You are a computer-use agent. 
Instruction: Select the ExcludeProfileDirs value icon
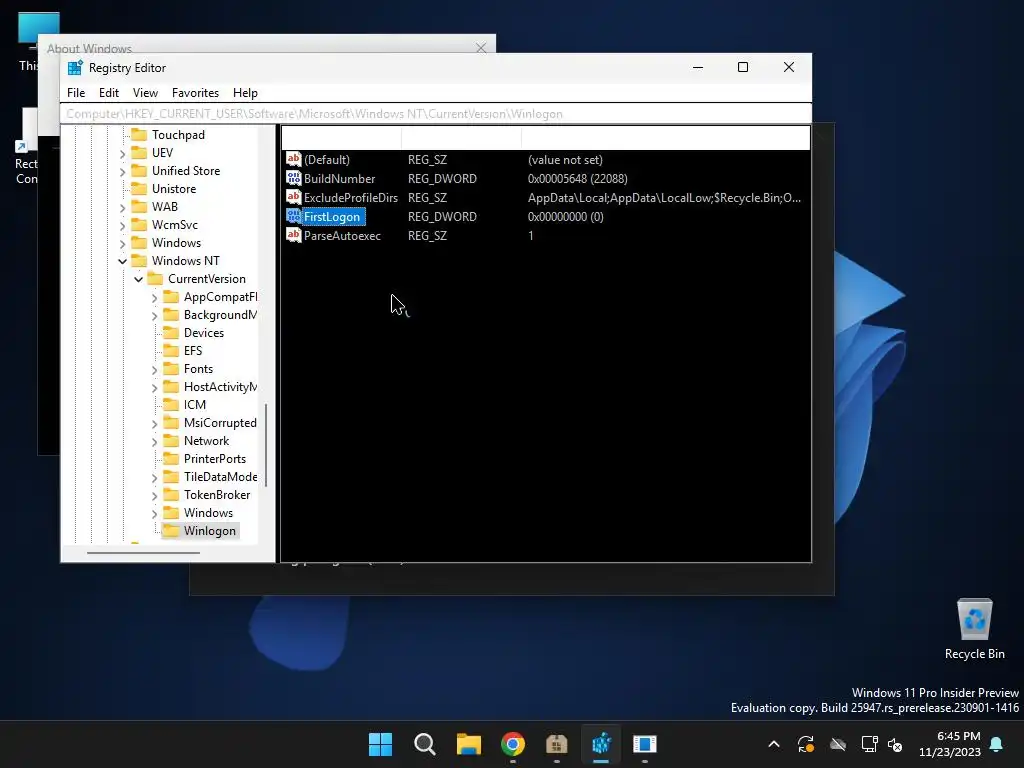[293, 197]
